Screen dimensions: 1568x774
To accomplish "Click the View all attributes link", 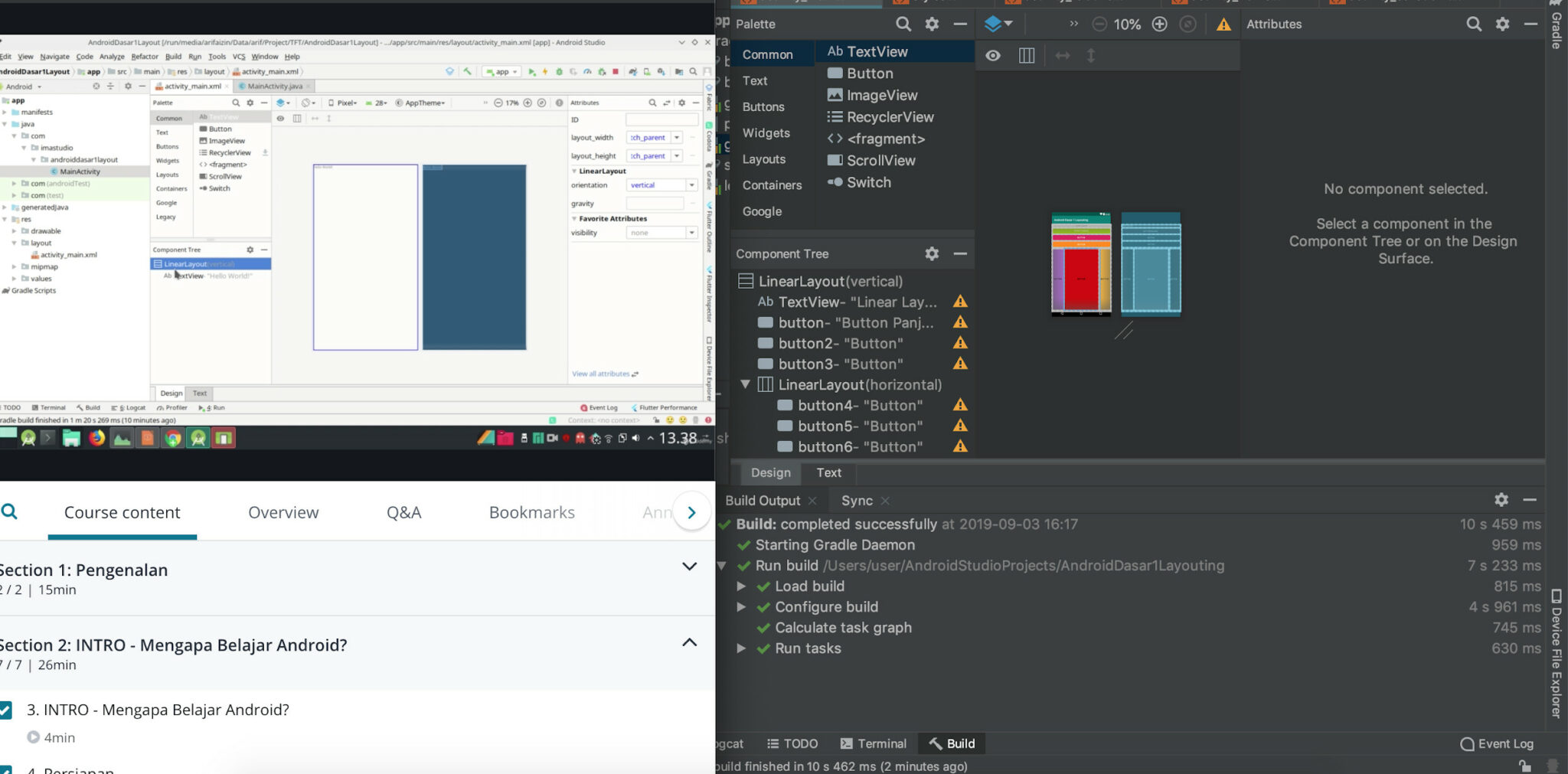I will [x=603, y=373].
